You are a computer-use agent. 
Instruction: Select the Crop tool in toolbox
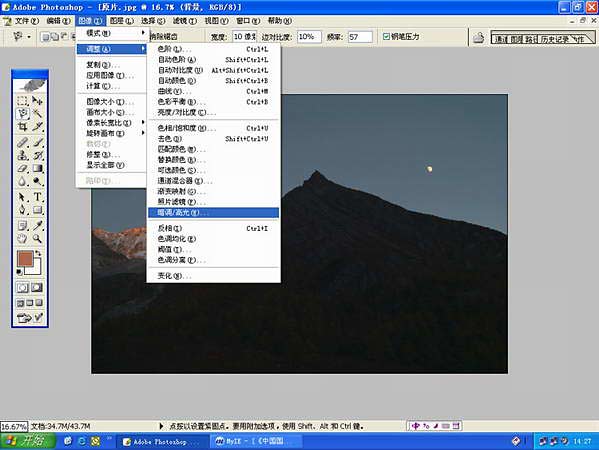pyautogui.click(x=23, y=126)
